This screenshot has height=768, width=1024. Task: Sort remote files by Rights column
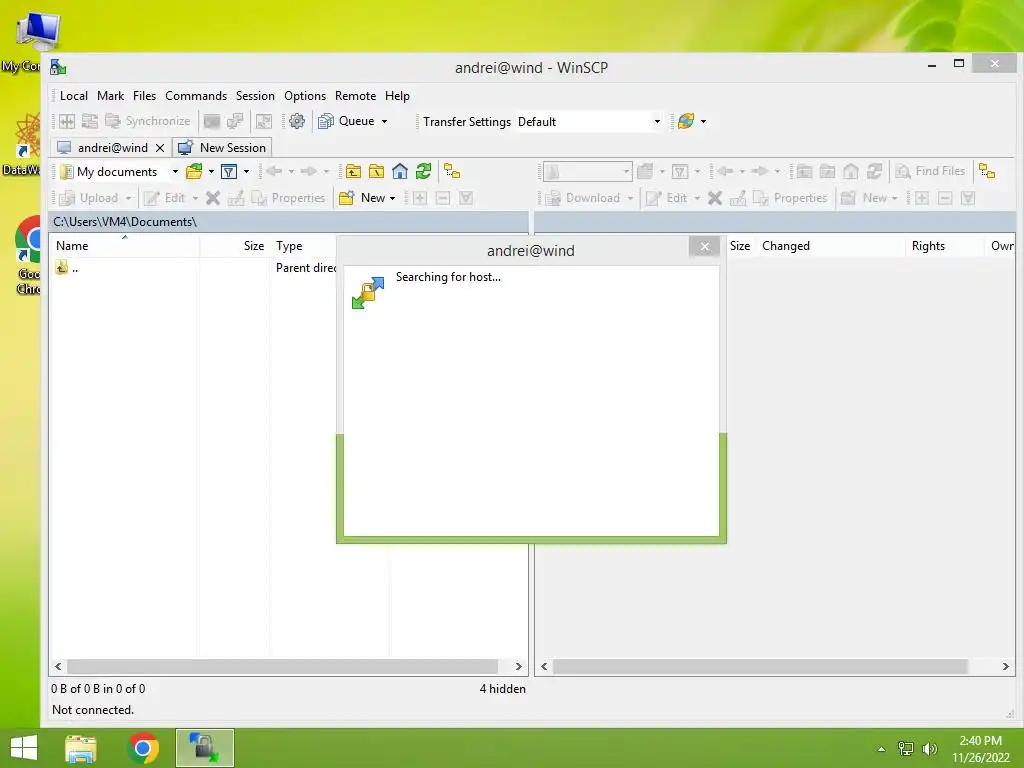(x=944, y=246)
